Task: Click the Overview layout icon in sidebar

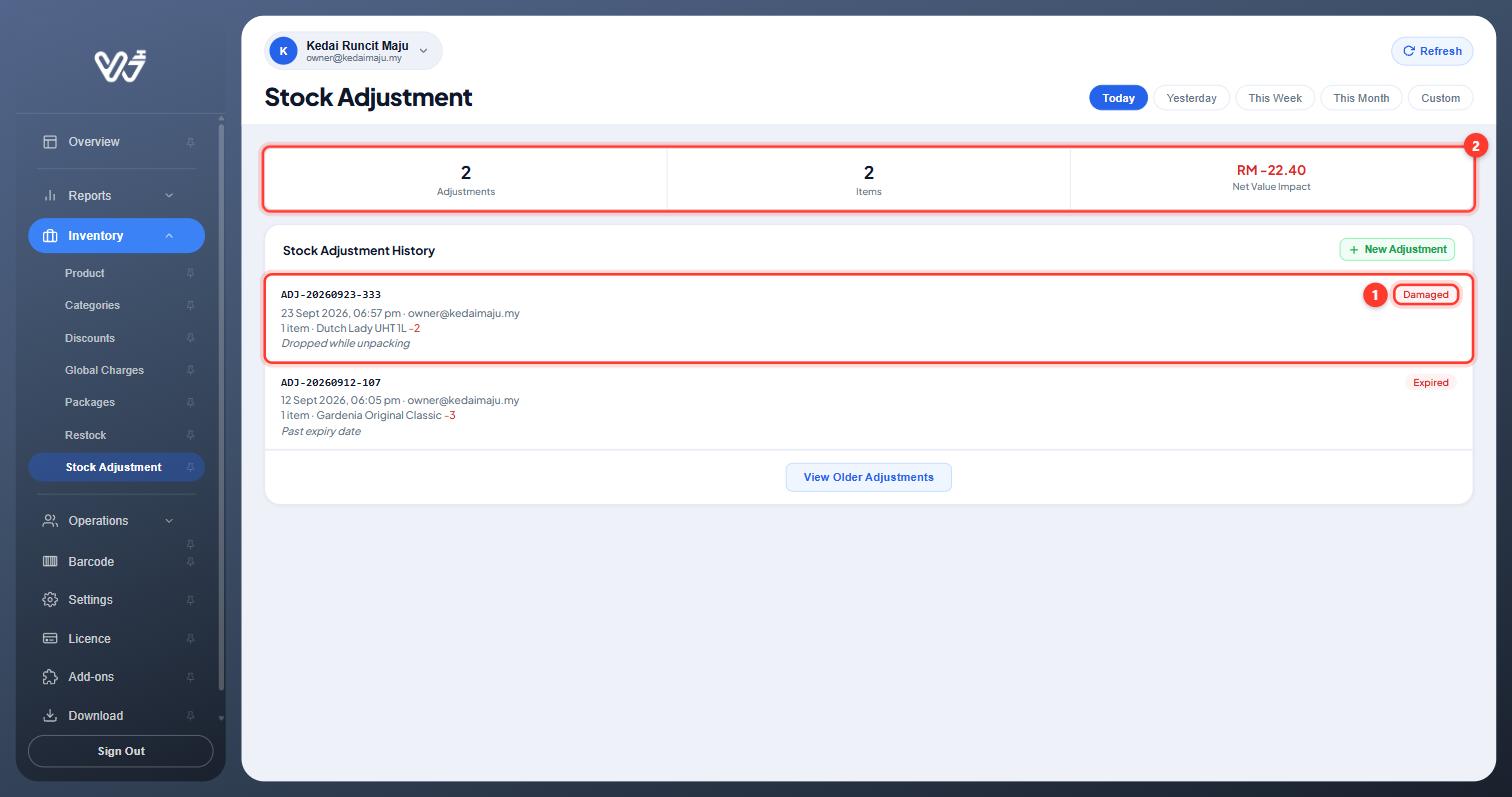Action: pos(50,142)
